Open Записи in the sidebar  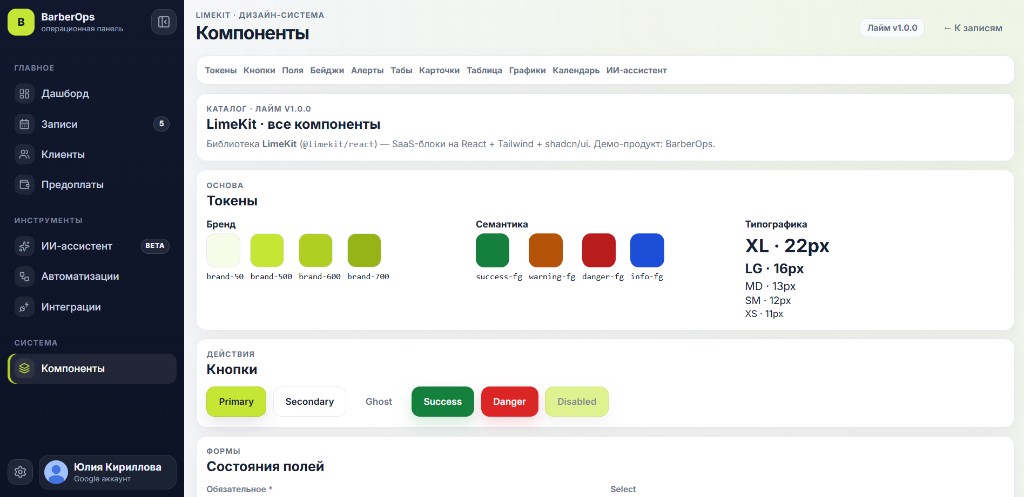point(92,124)
